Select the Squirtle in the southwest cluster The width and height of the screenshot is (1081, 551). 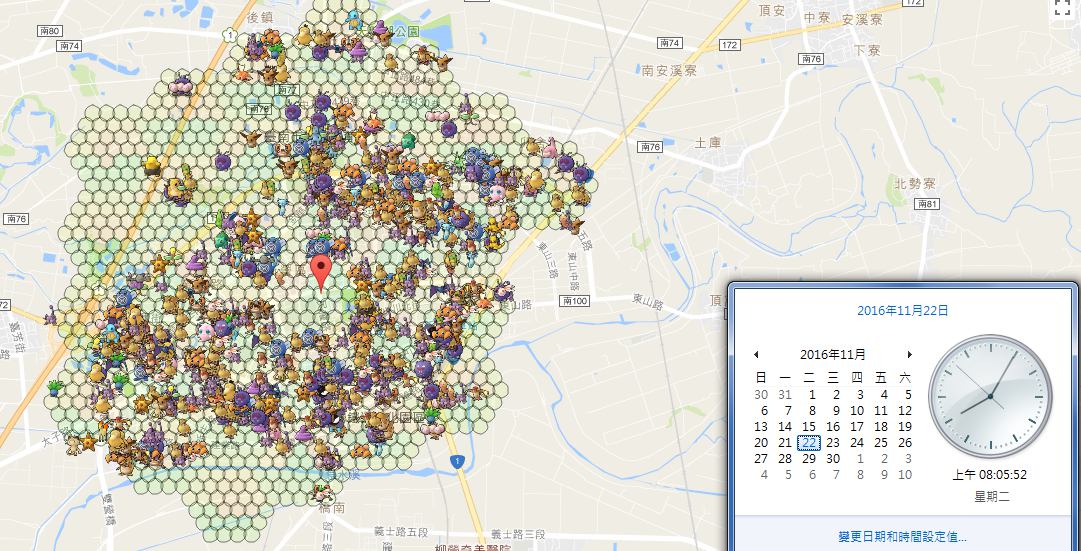click(x=110, y=334)
